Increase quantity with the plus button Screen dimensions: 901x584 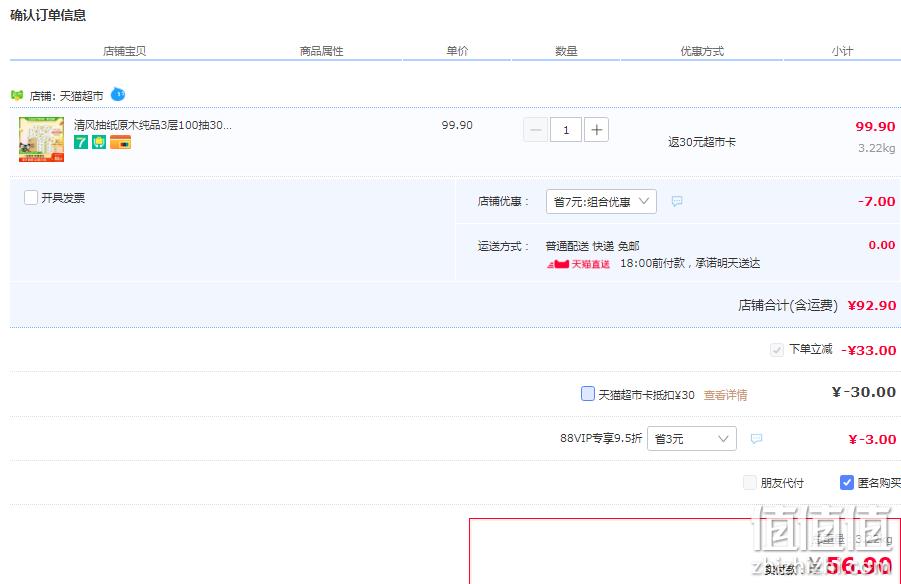coord(596,130)
